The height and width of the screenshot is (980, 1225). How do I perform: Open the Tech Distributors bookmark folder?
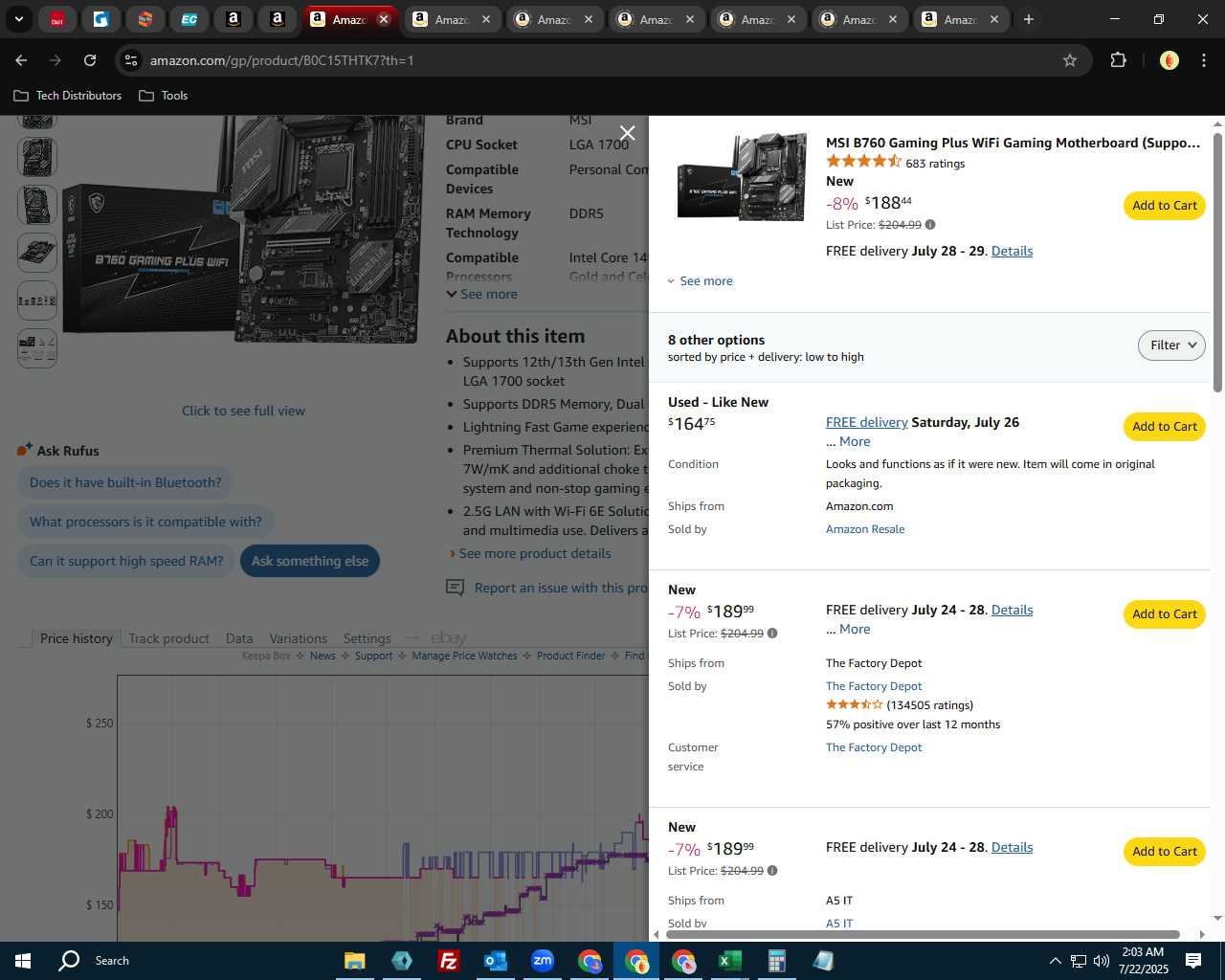68,96
